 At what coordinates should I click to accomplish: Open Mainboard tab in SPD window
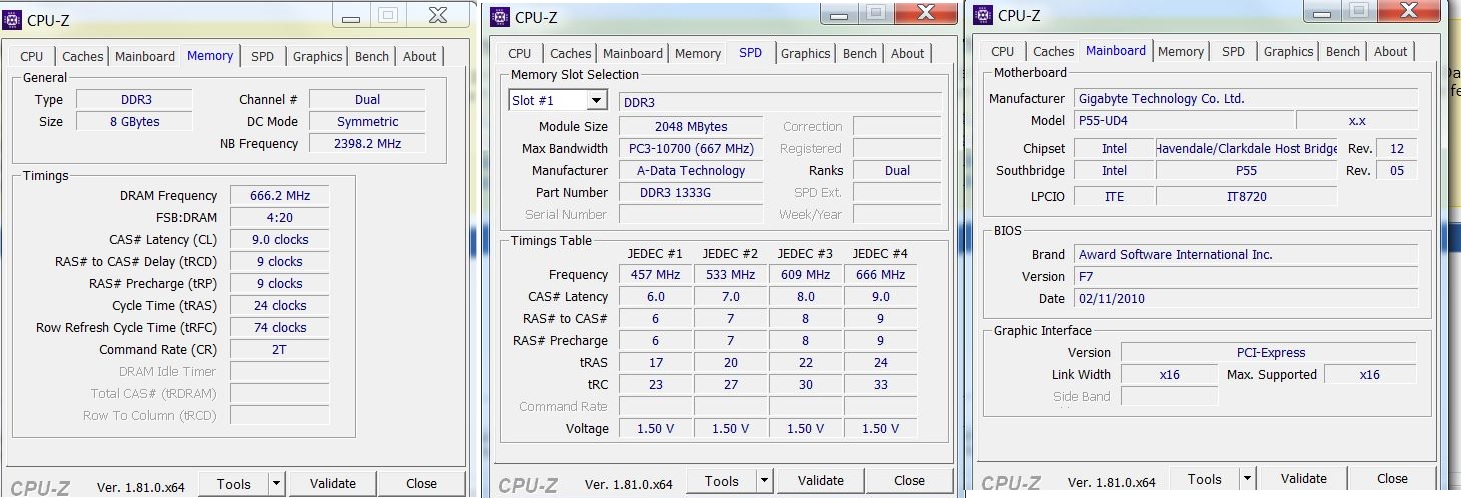click(633, 54)
